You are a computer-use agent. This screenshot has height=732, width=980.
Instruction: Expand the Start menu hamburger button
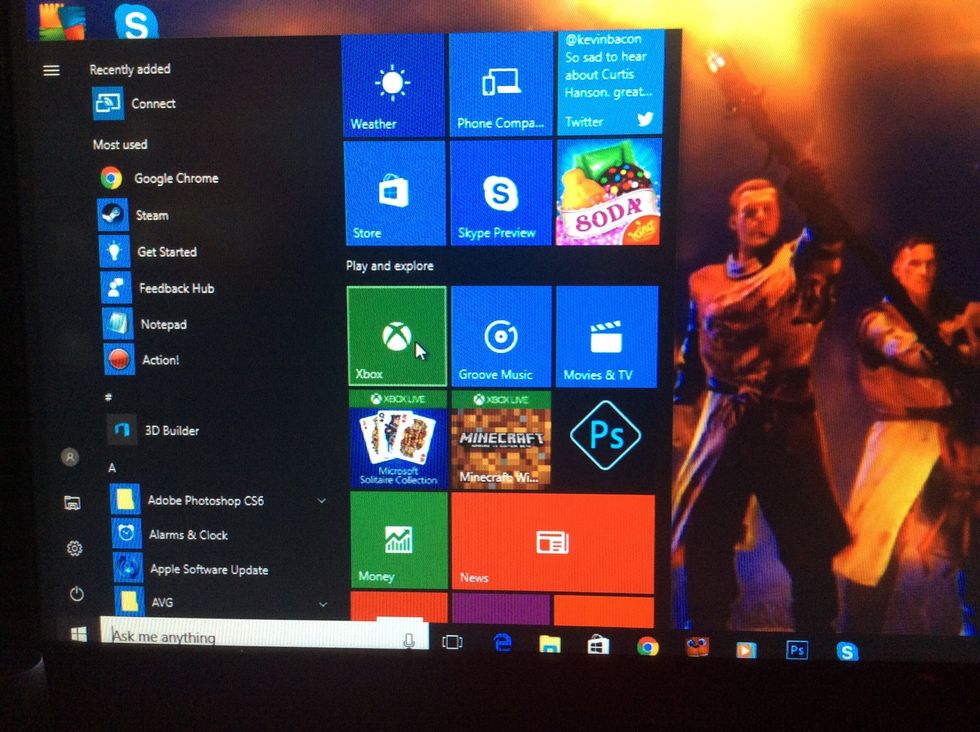(52, 71)
